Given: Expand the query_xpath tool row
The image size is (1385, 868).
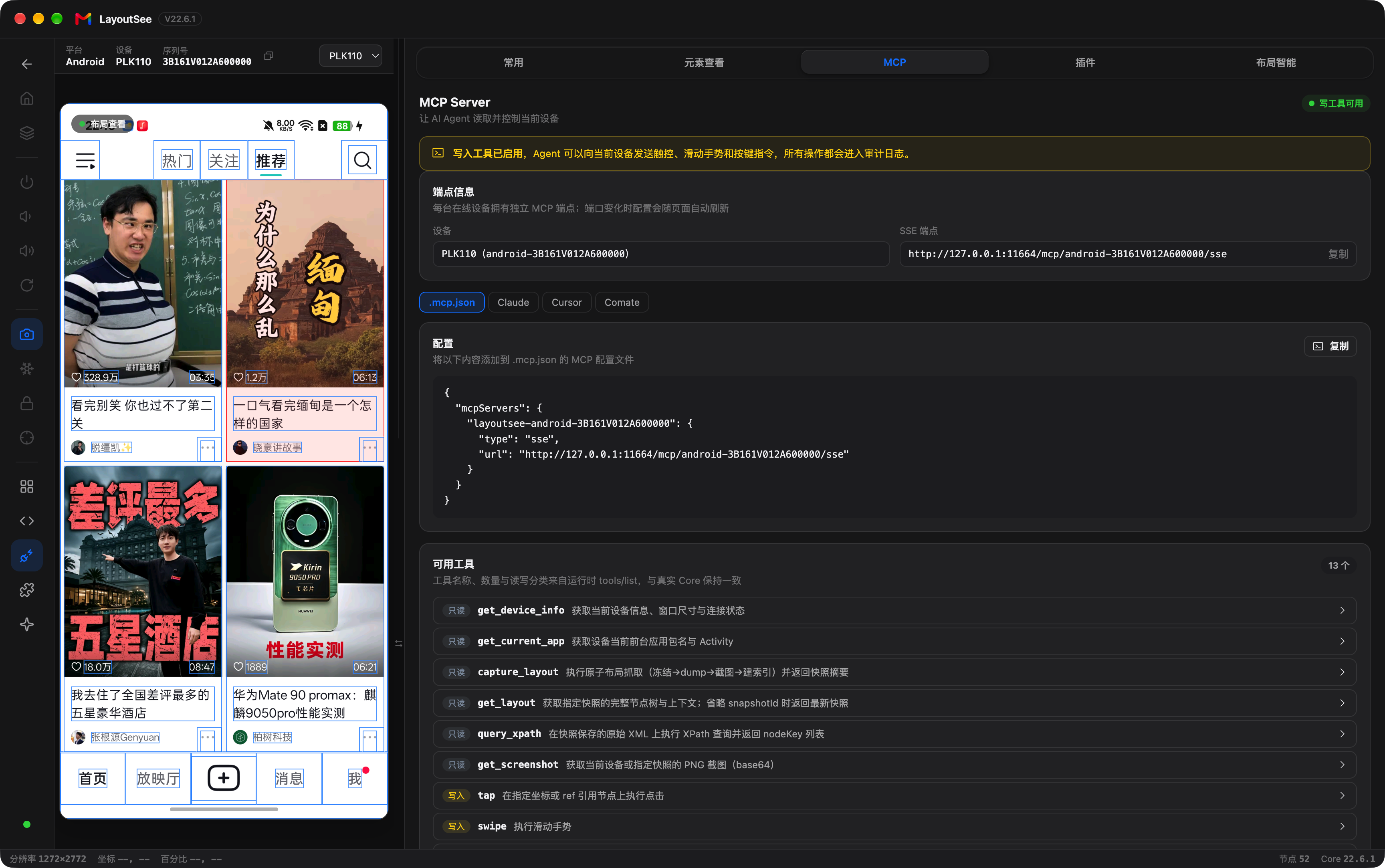Looking at the screenshot, I should click(x=894, y=734).
